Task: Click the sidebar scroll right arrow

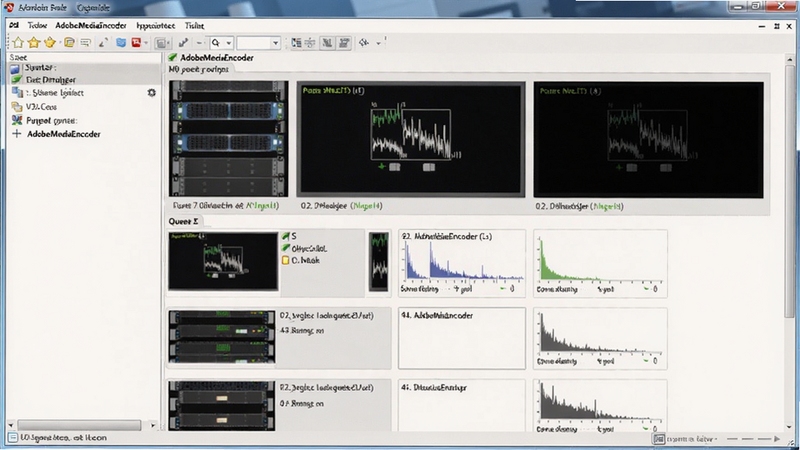Action: [x=153, y=425]
